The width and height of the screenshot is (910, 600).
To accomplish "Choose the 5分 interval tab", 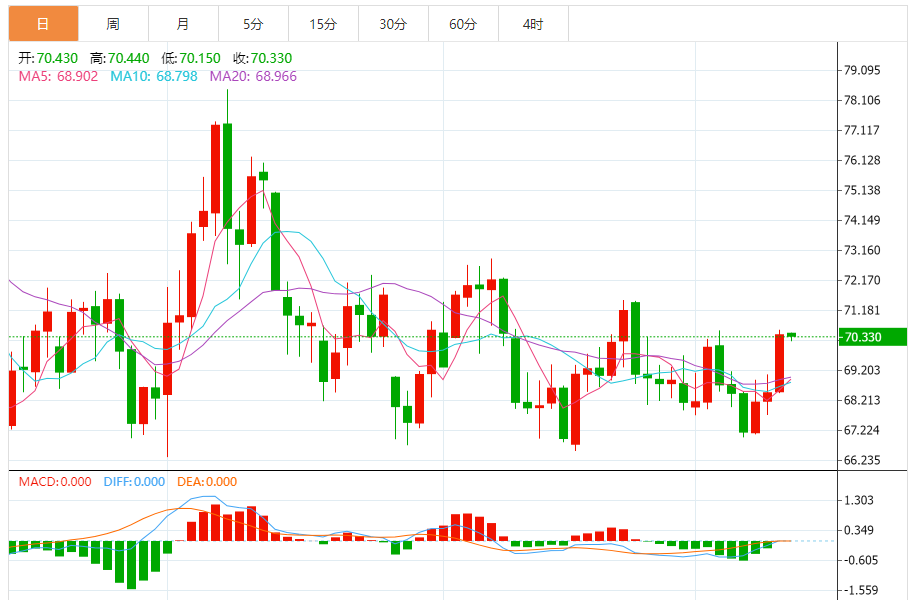I will point(254,24).
